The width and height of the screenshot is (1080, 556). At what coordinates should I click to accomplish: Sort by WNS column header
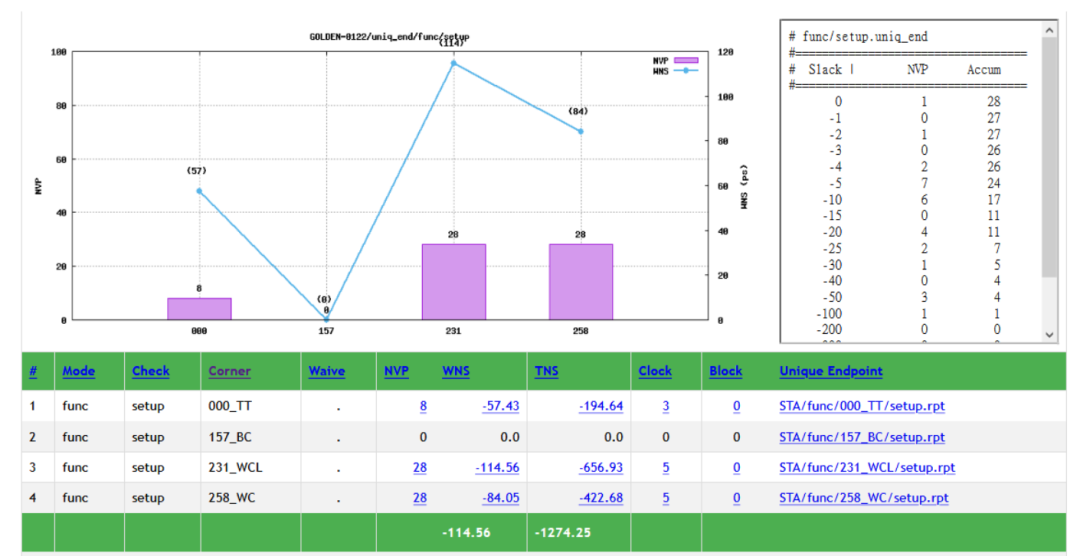tap(455, 371)
